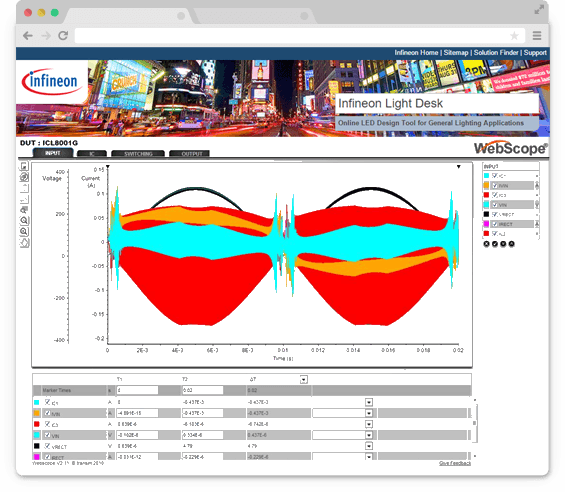This screenshot has width=565, height=492.
Task: Click the topmost icon in the graph toolbar
Action: (24, 166)
